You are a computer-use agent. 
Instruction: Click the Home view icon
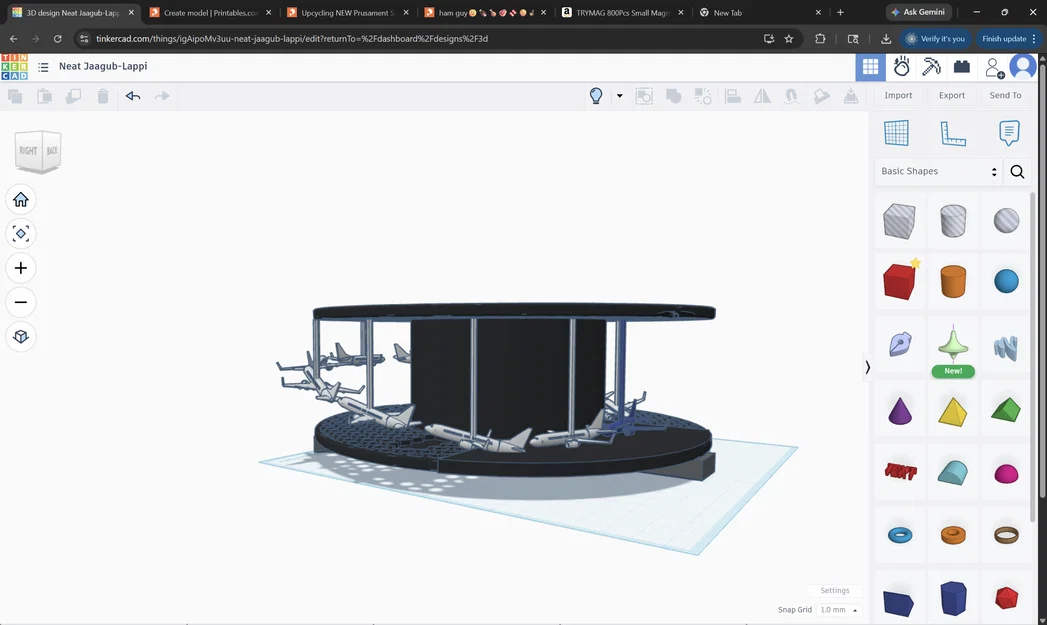point(20,199)
